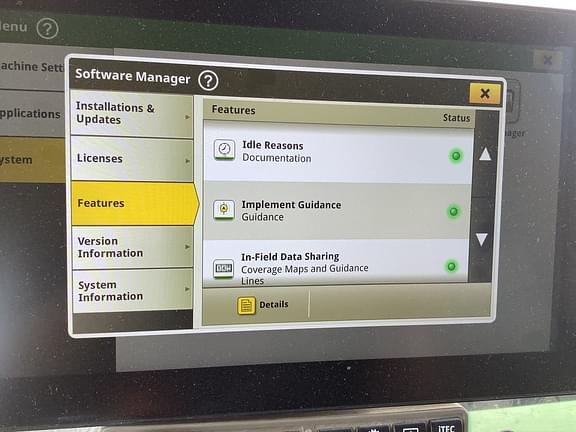
Task: Open Licenses tab
Action: (x=132, y=159)
